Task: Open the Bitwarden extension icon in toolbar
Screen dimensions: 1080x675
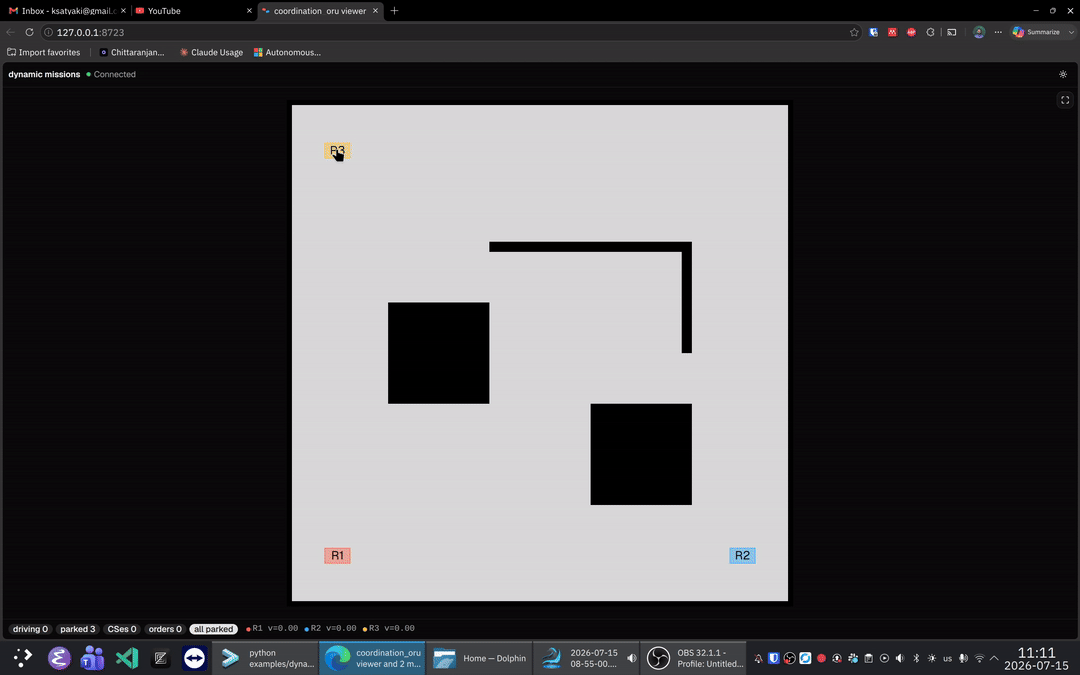Action: (x=873, y=32)
